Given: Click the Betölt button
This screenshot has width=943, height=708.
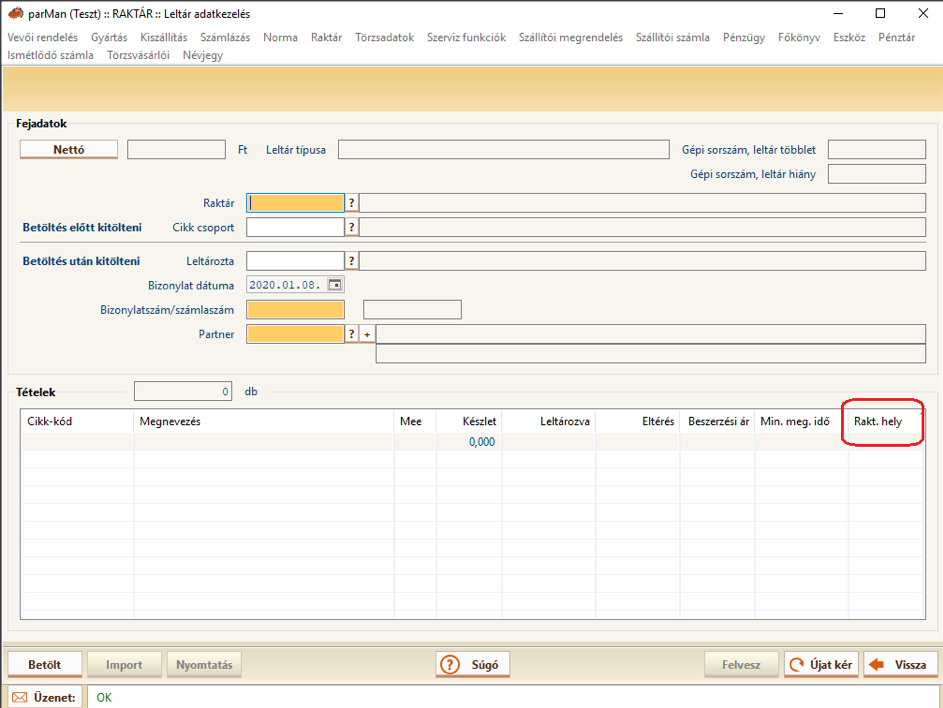Looking at the screenshot, I should point(45,665).
